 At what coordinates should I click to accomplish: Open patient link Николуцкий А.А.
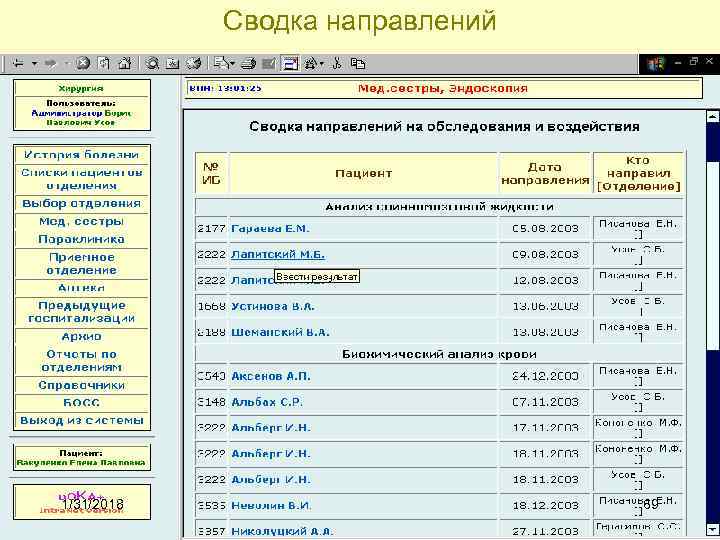point(282,531)
